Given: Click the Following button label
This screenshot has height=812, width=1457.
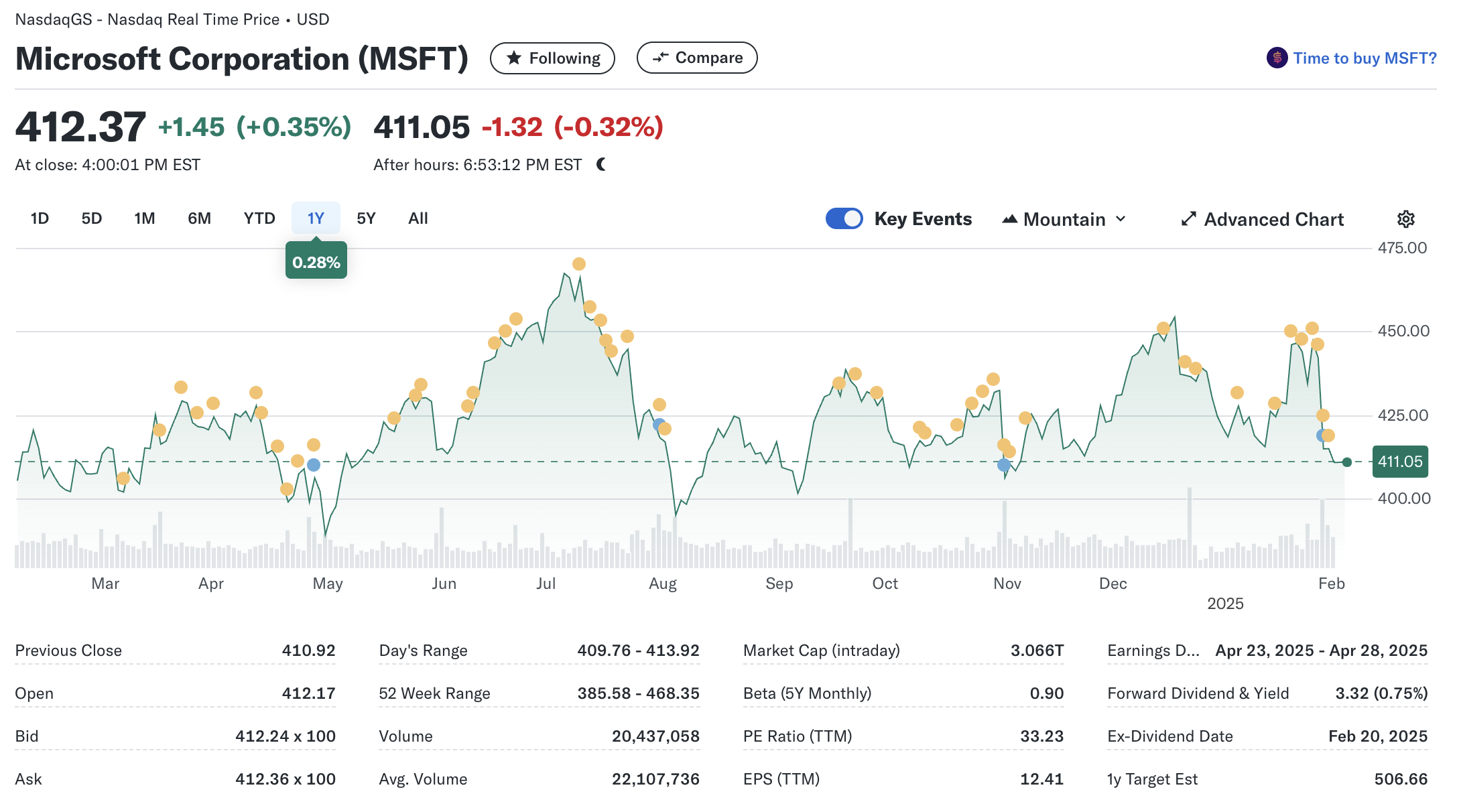Looking at the screenshot, I should click(x=564, y=58).
